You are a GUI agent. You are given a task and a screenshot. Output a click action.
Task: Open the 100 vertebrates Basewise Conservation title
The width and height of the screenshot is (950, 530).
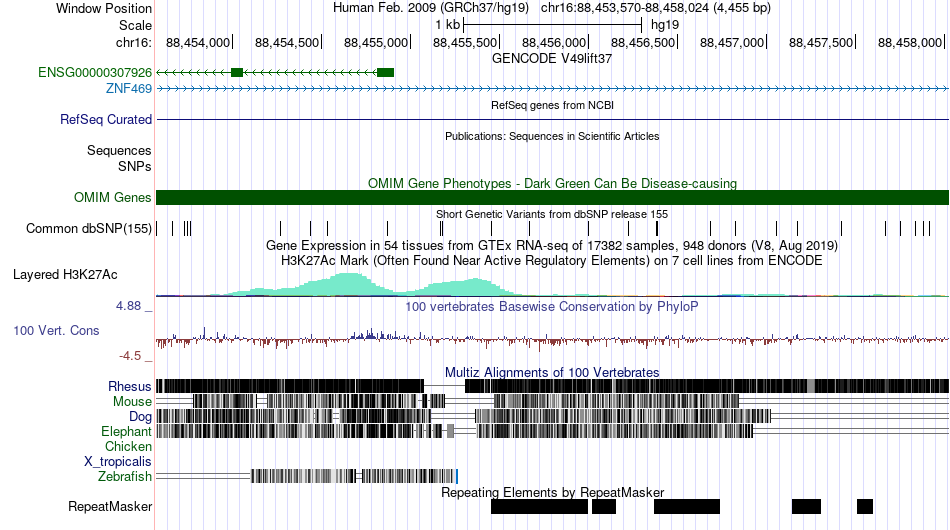[552, 306]
